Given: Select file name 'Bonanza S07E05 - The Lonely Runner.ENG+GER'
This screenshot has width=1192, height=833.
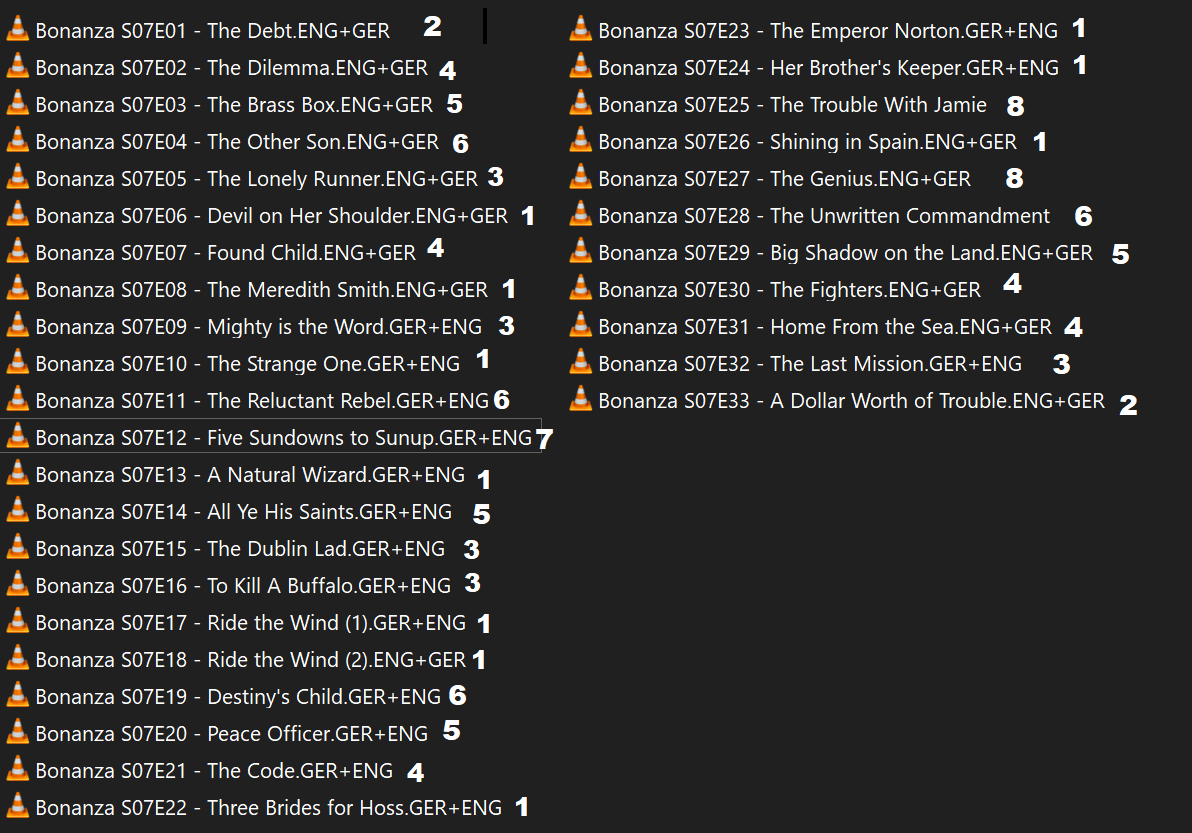Looking at the screenshot, I should [x=257, y=179].
